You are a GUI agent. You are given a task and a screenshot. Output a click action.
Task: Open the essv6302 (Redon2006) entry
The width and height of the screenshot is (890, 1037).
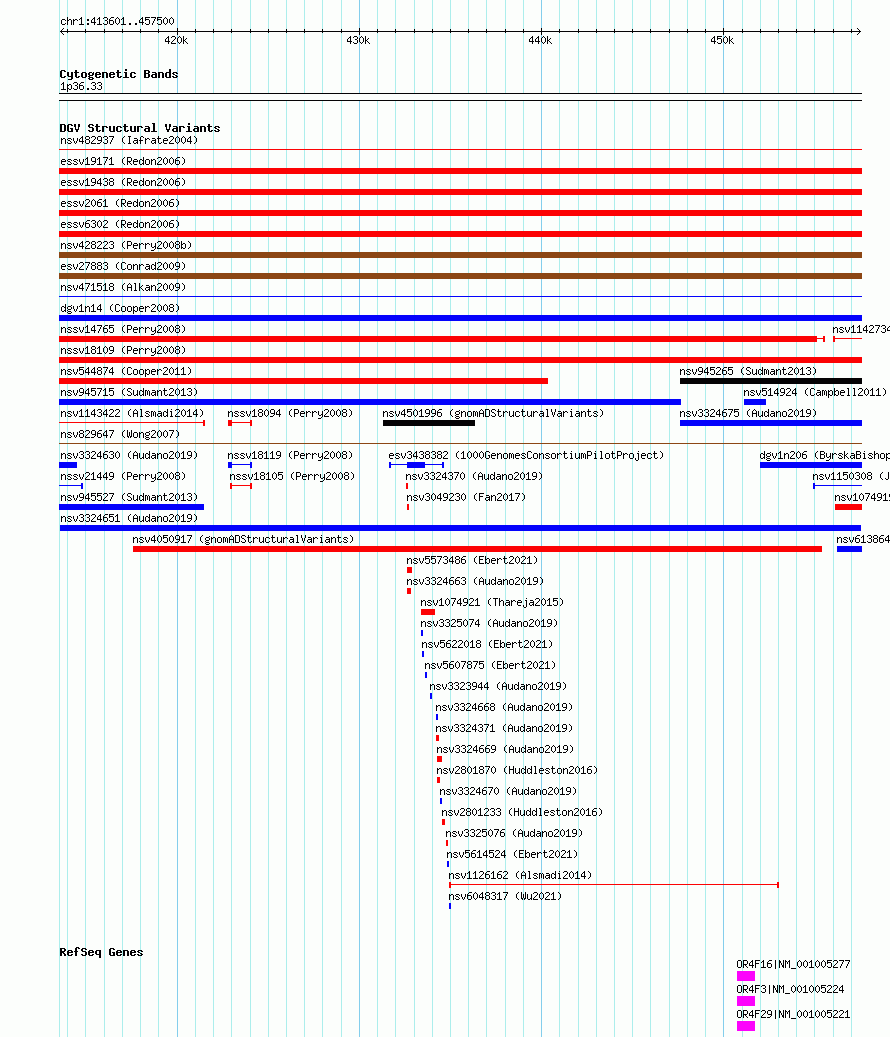coord(120,225)
